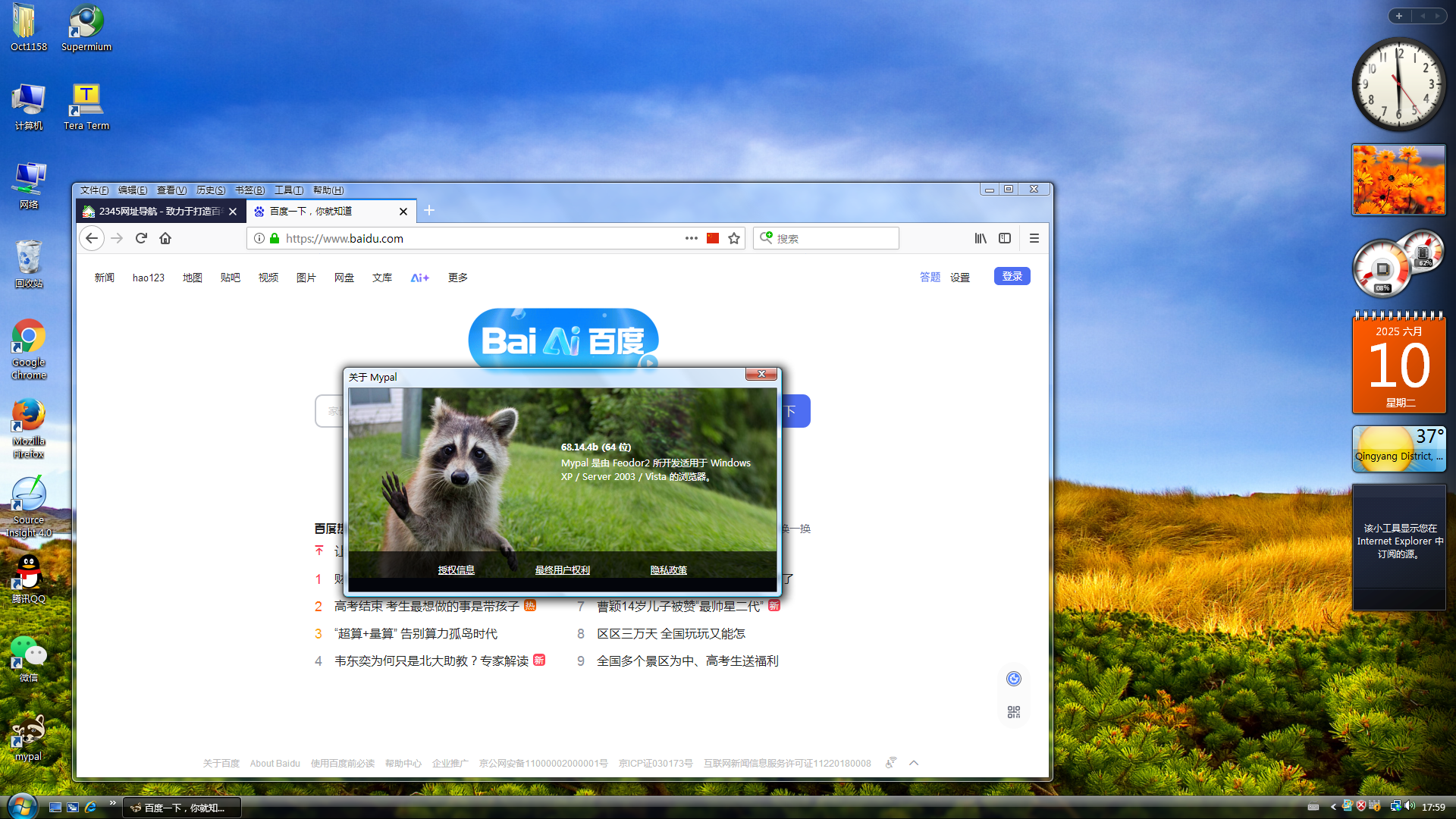This screenshot has height=819, width=1456.
Task: Click the Chinese flag icon in address bar
Action: pyautogui.click(x=713, y=238)
